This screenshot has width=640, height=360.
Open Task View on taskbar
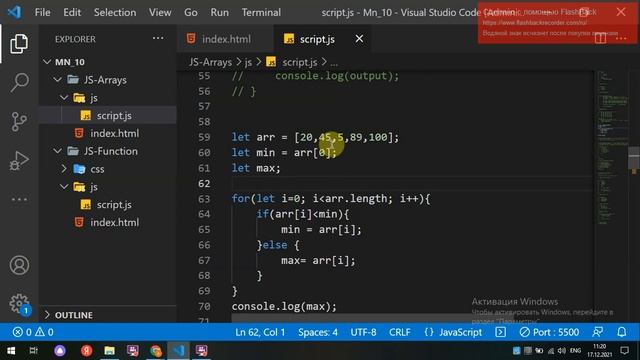(34, 351)
